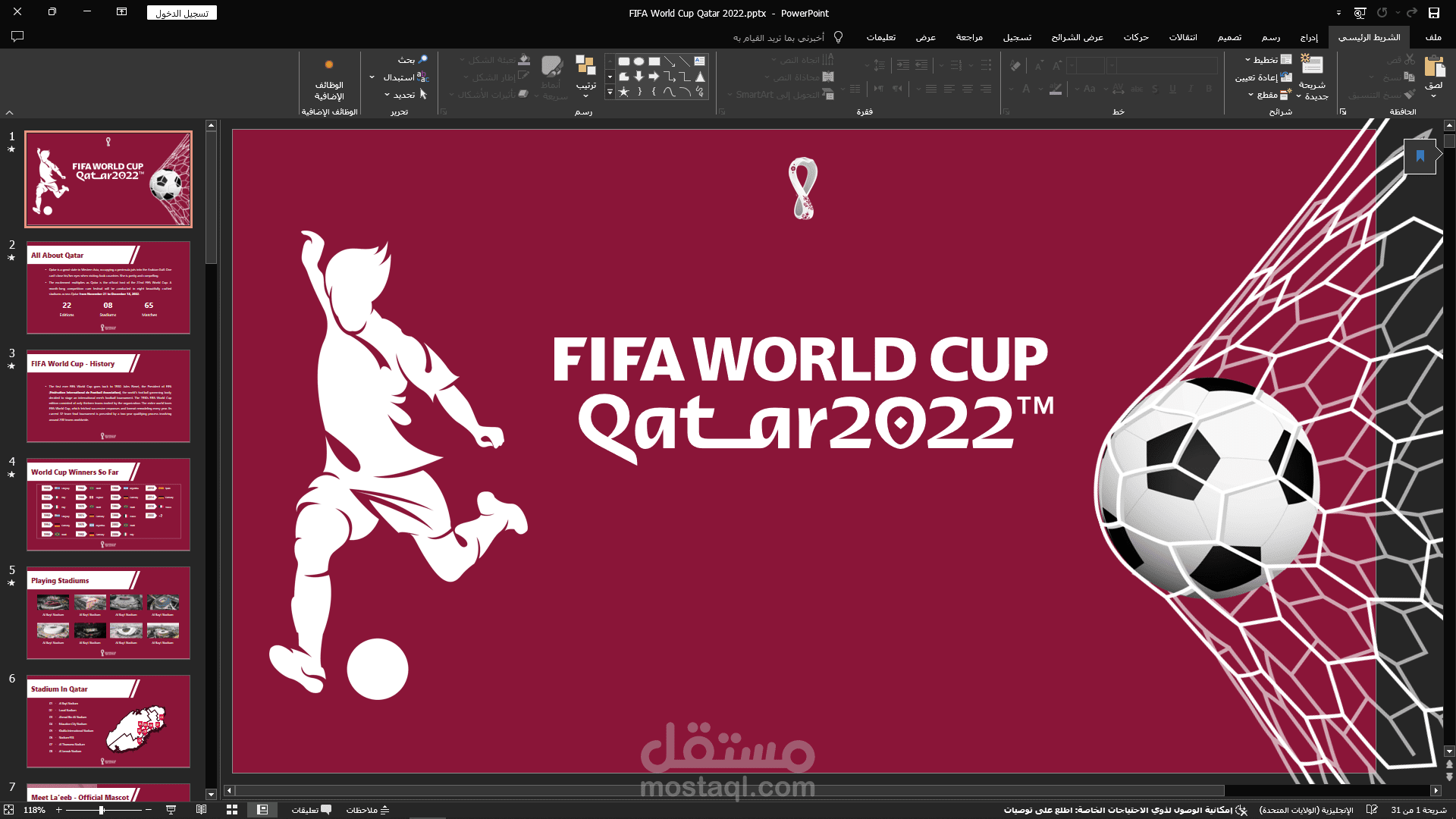Select the curve line shape
Image resolution: width=1456 pixels, height=819 pixels.
point(669,92)
